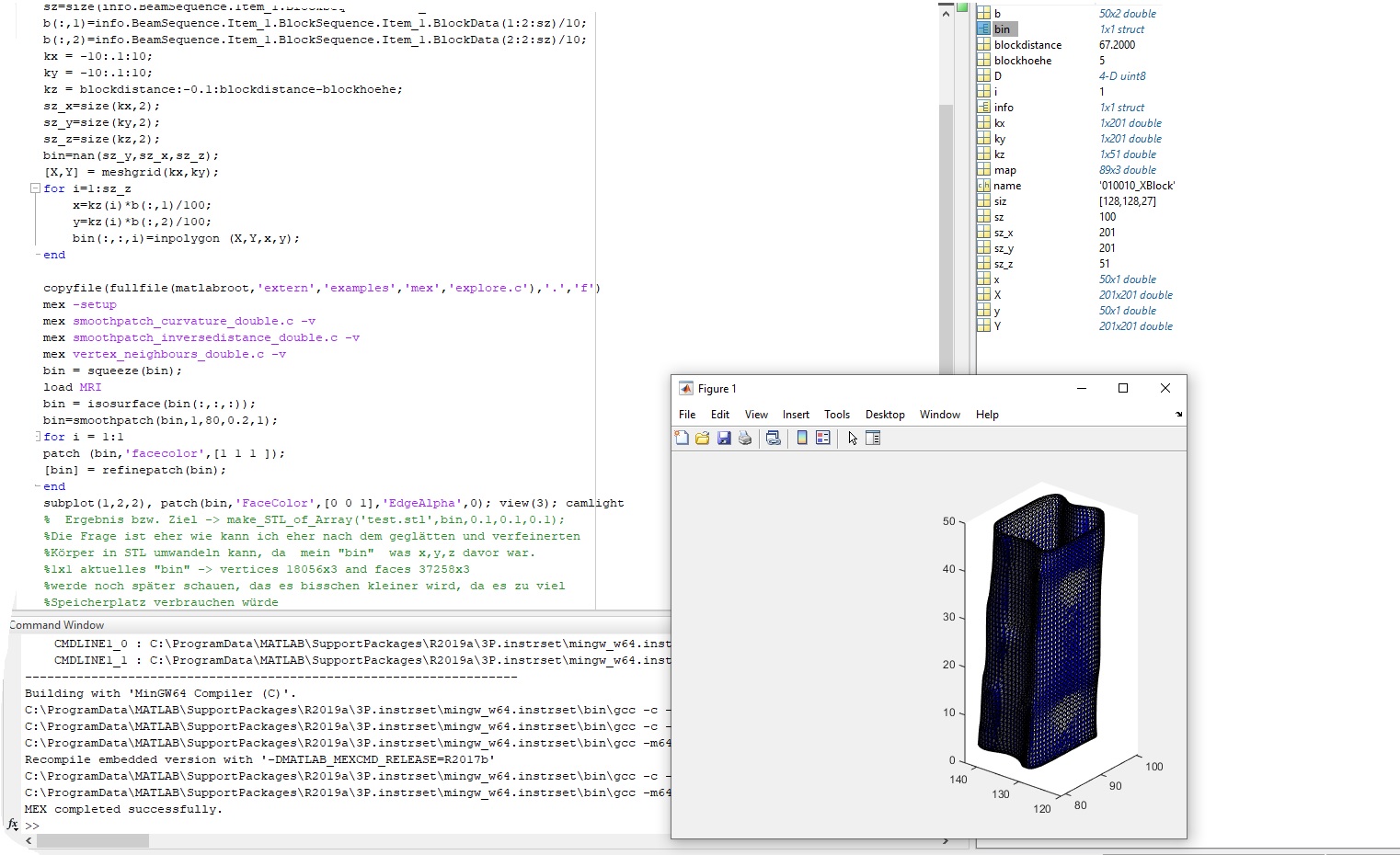Enable the Edit Plot arrow tool

(853, 439)
